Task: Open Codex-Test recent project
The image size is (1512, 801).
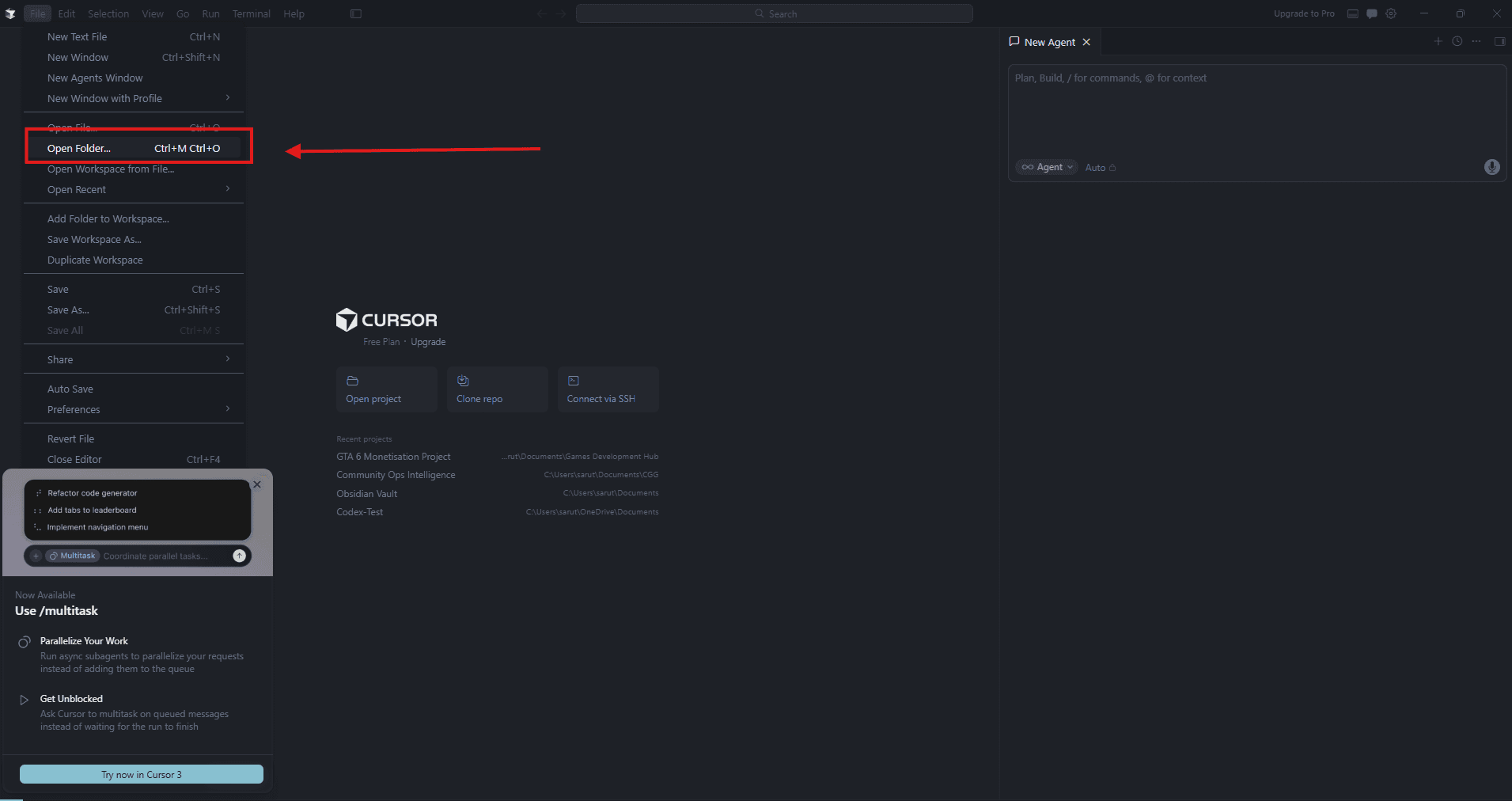Action: coord(498,512)
